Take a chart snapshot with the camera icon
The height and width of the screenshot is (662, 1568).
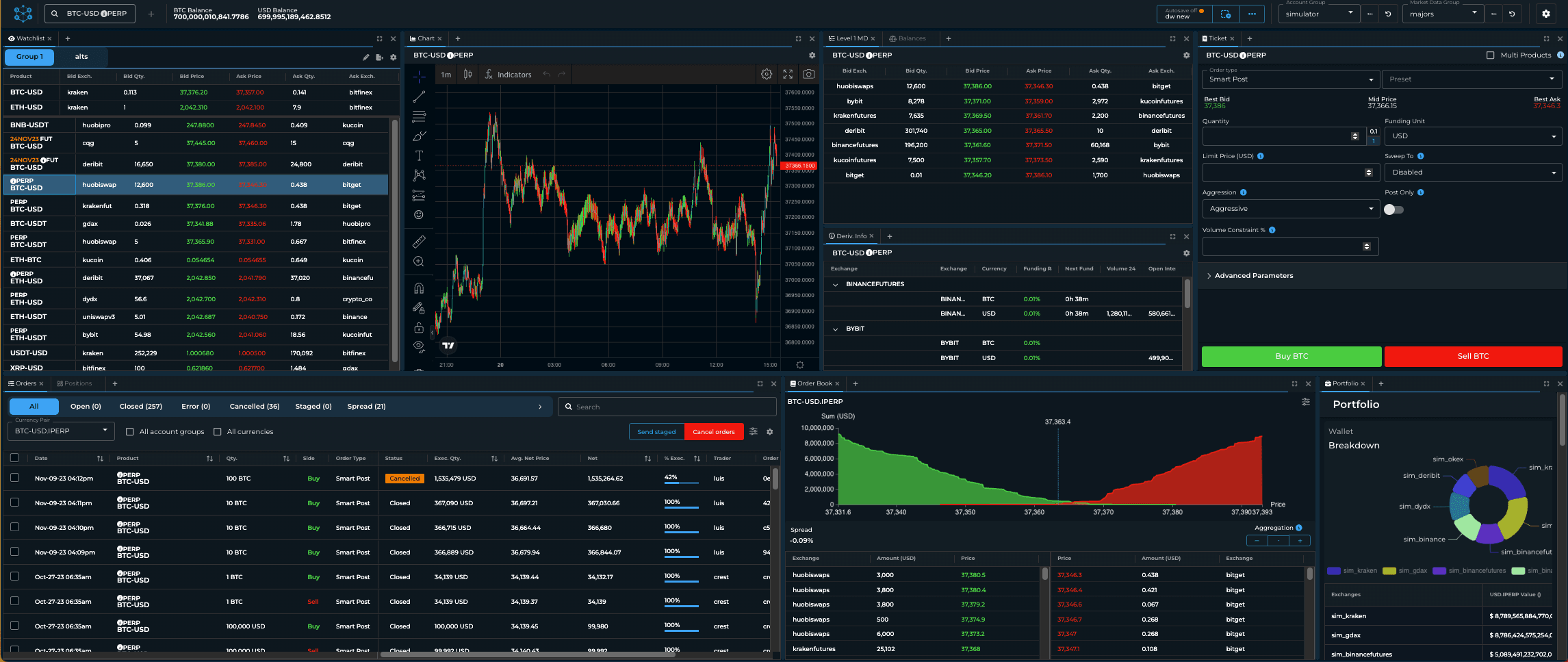[809, 74]
